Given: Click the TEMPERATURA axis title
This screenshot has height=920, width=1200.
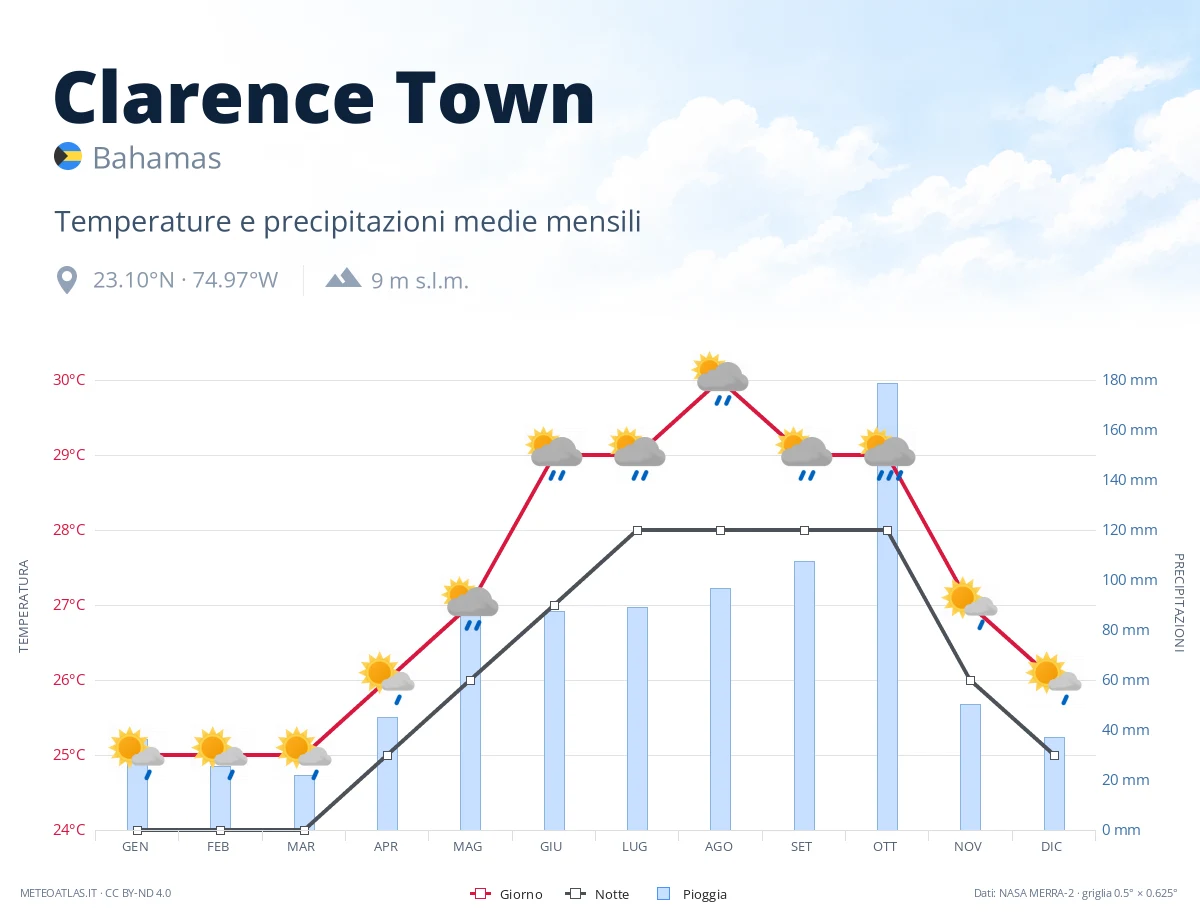Looking at the screenshot, I should [x=24, y=606].
